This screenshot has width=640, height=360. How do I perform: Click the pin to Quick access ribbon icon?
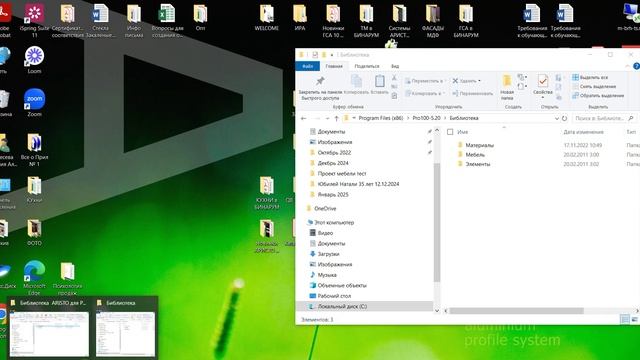coord(320,81)
